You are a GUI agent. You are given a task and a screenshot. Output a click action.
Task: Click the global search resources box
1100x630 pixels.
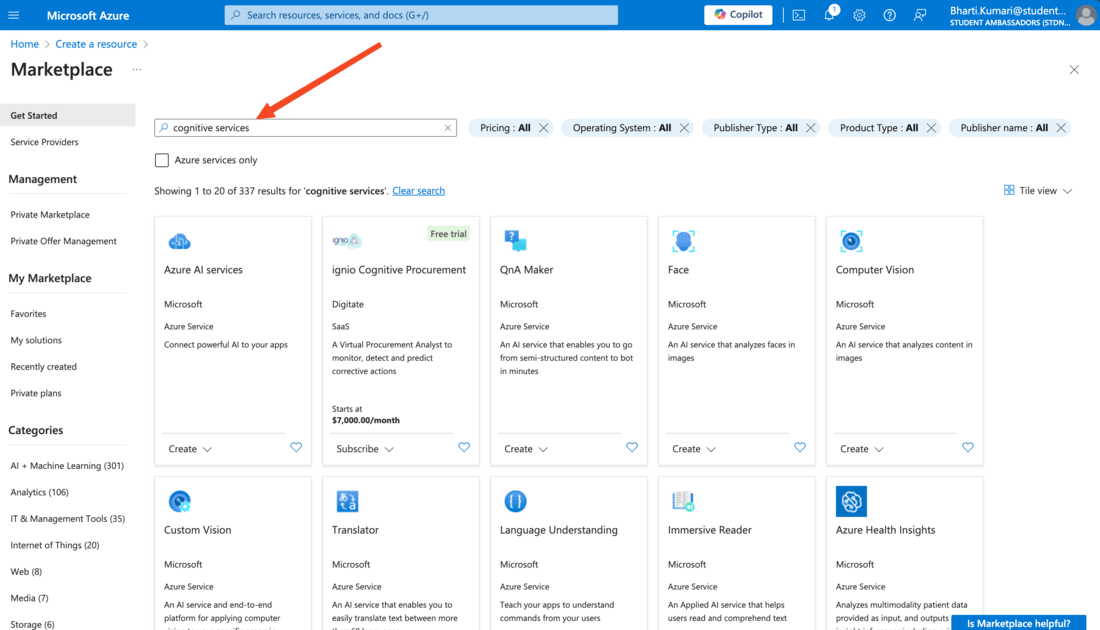click(421, 15)
